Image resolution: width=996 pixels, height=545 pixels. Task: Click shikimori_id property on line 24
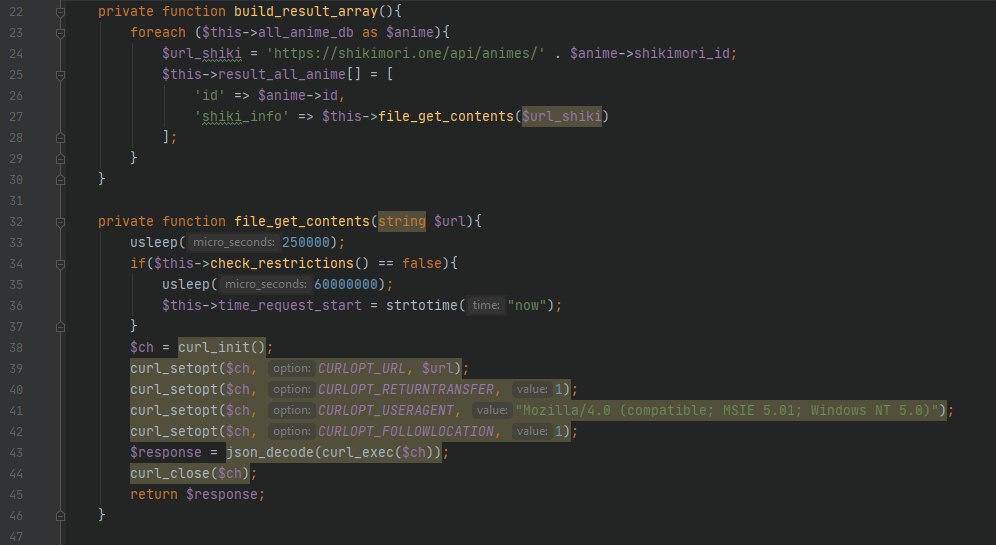[x=682, y=53]
